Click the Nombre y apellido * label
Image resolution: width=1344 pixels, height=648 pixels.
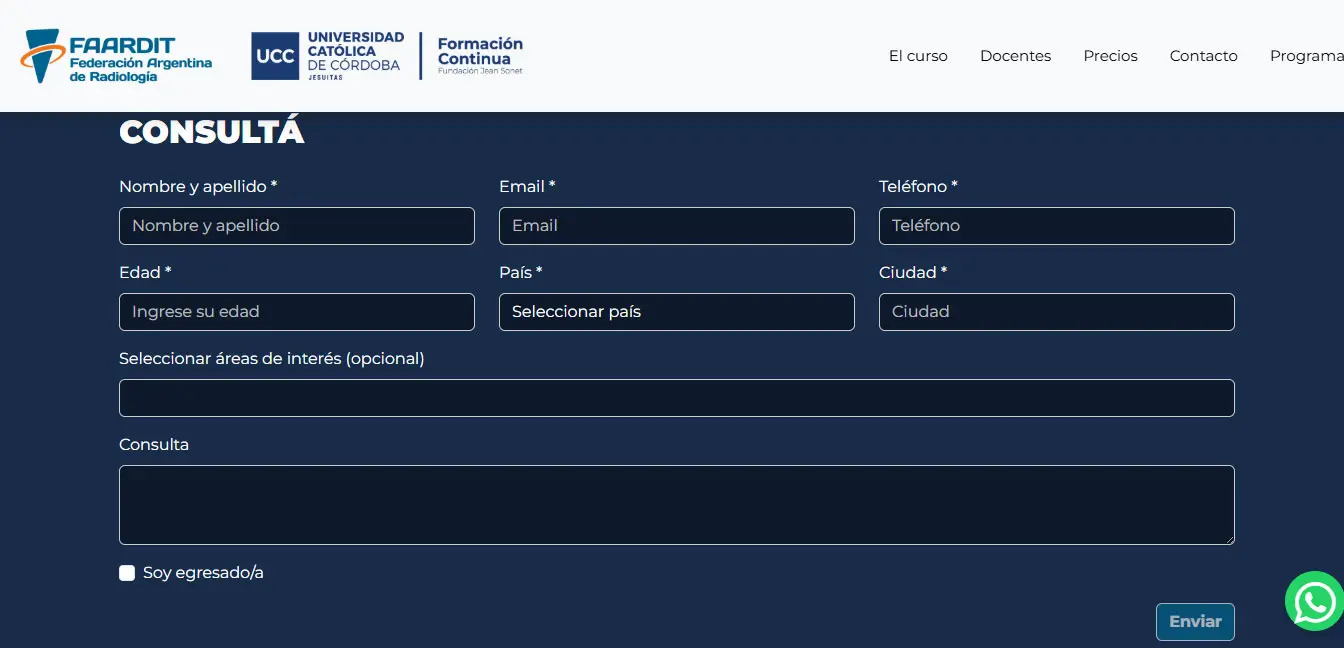198,187
